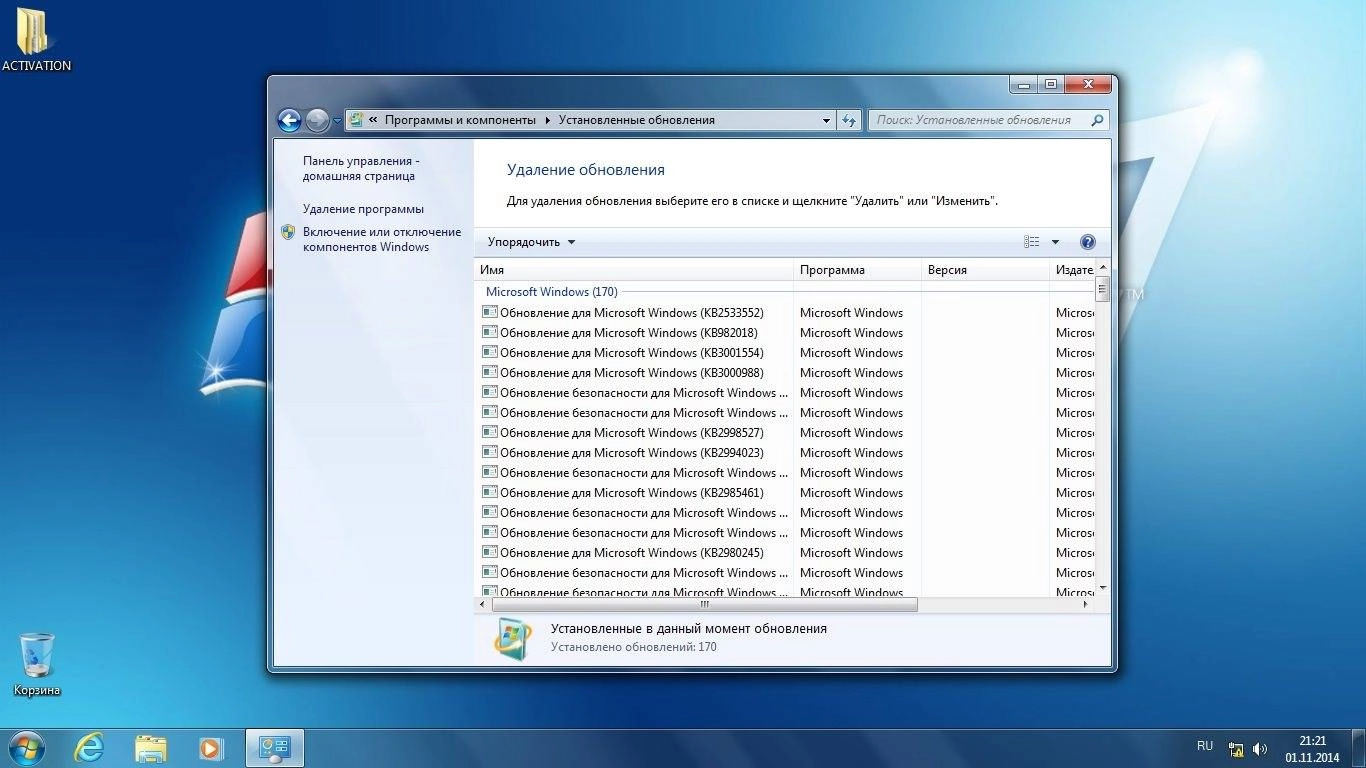Image resolution: width=1366 pixels, height=768 pixels.
Task: Select update KB2998527 row
Action: pyautogui.click(x=785, y=433)
